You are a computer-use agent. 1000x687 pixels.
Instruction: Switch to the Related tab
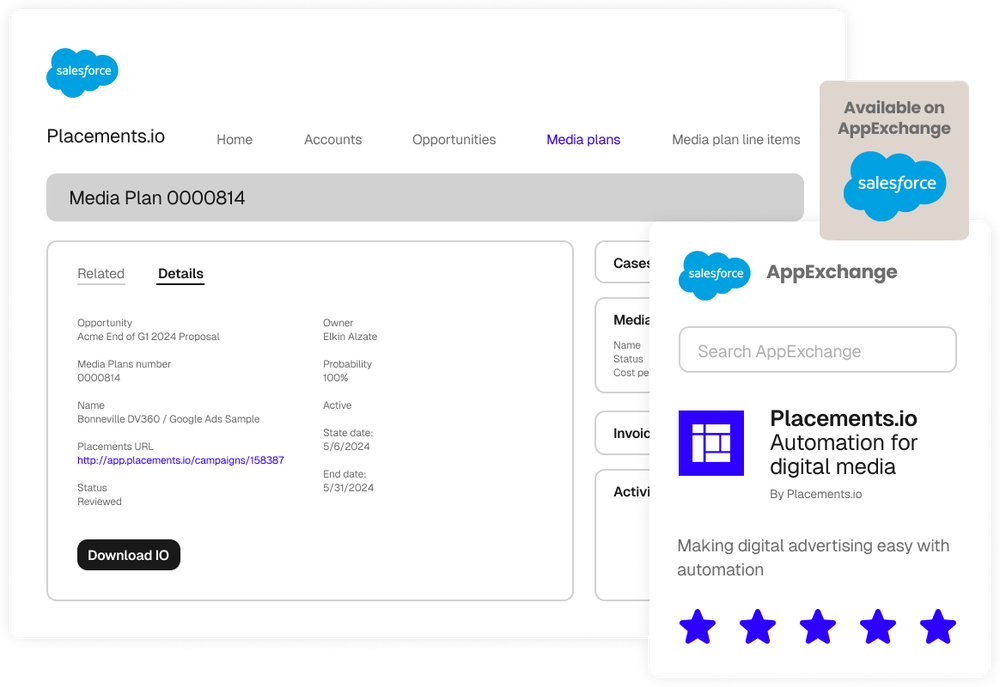[101, 273]
